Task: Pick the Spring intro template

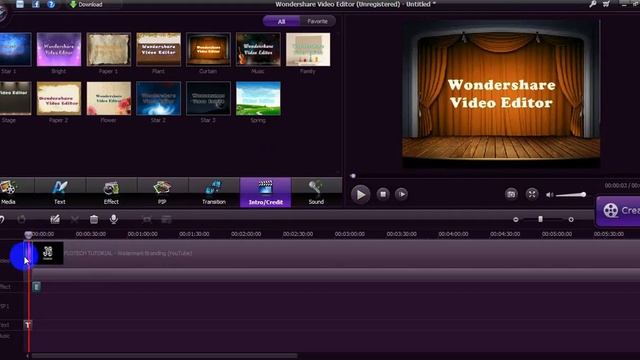Action: 258,98
